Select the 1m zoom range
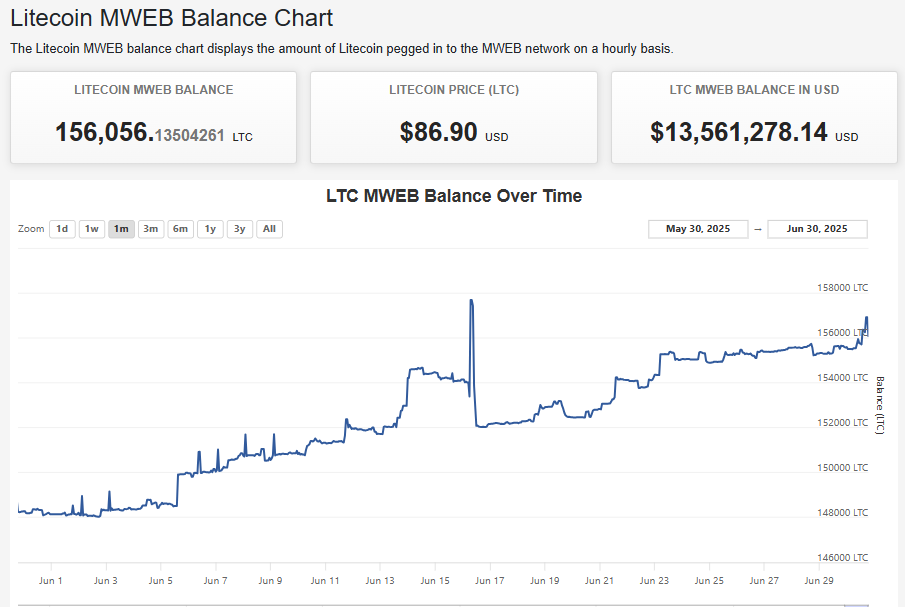Screen dimensions: 905x607 pyautogui.click(x=121, y=229)
